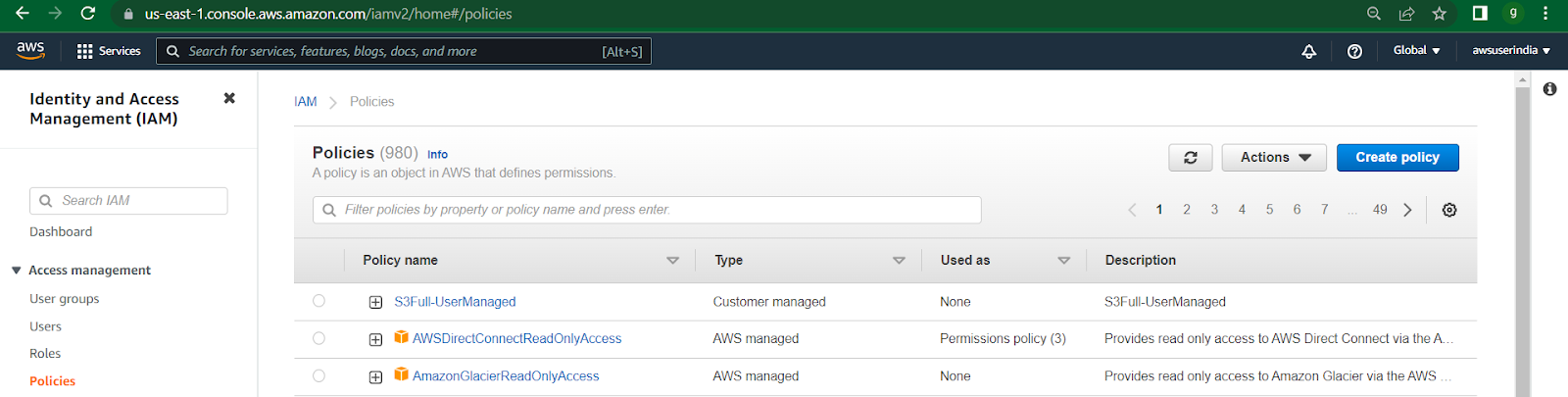Open the info panel circle icon
The height and width of the screenshot is (397, 1568).
[1549, 89]
